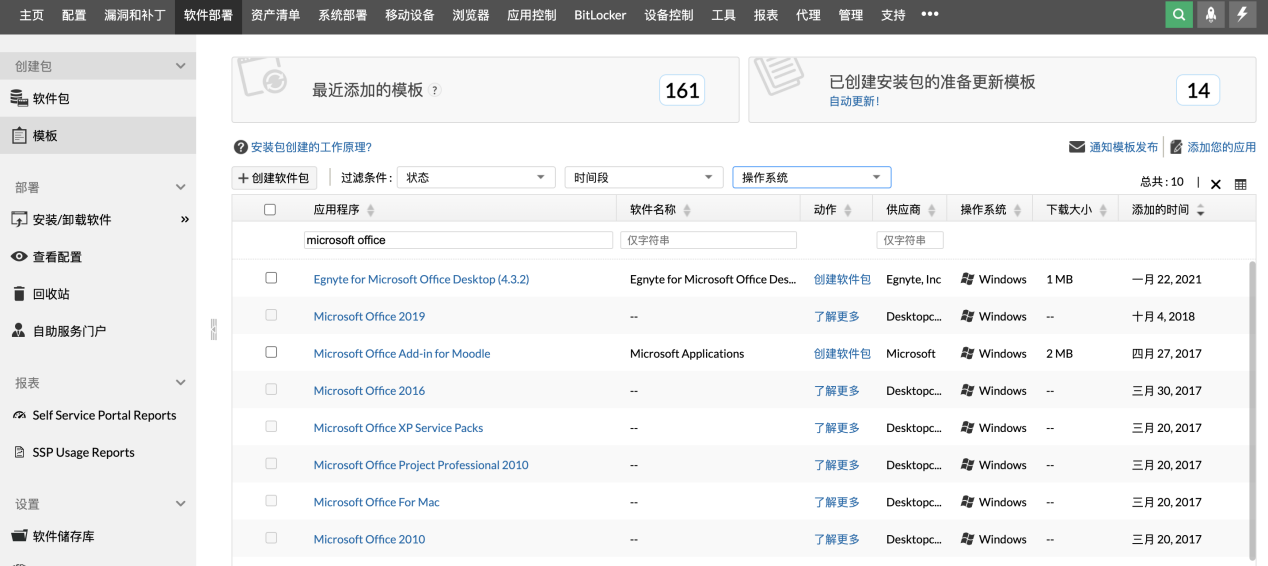Sort by 操作系统 column arrows
Screen dimensions: 1268x566
pos(1018,210)
